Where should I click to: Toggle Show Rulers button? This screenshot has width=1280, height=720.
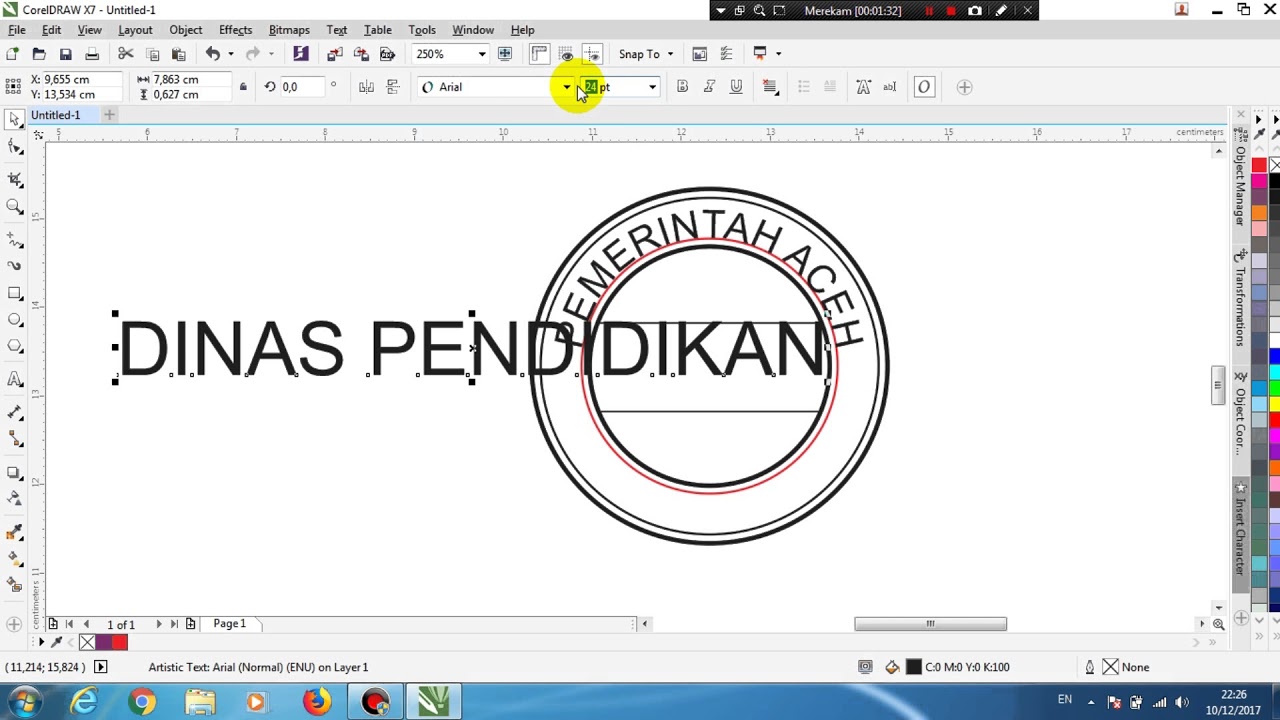coord(539,54)
